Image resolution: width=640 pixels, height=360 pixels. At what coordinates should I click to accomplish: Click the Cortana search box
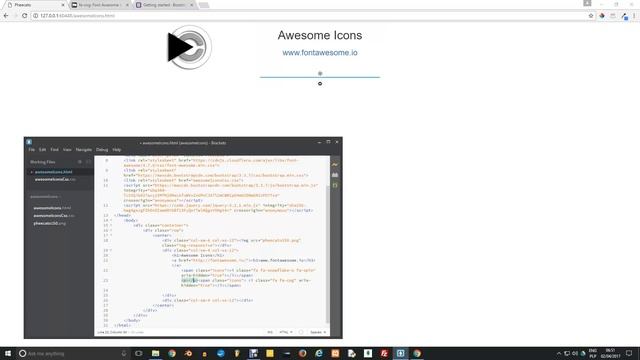click(x=73, y=353)
